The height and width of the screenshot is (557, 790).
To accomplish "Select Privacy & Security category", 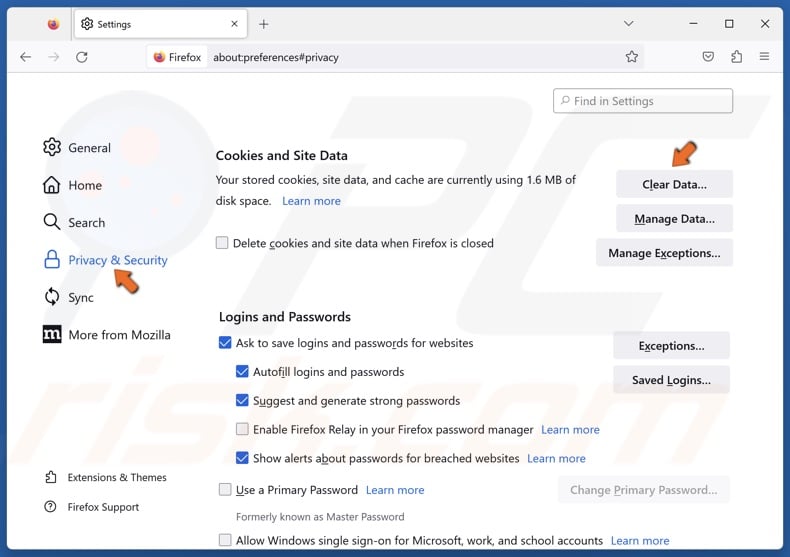I will [105, 260].
